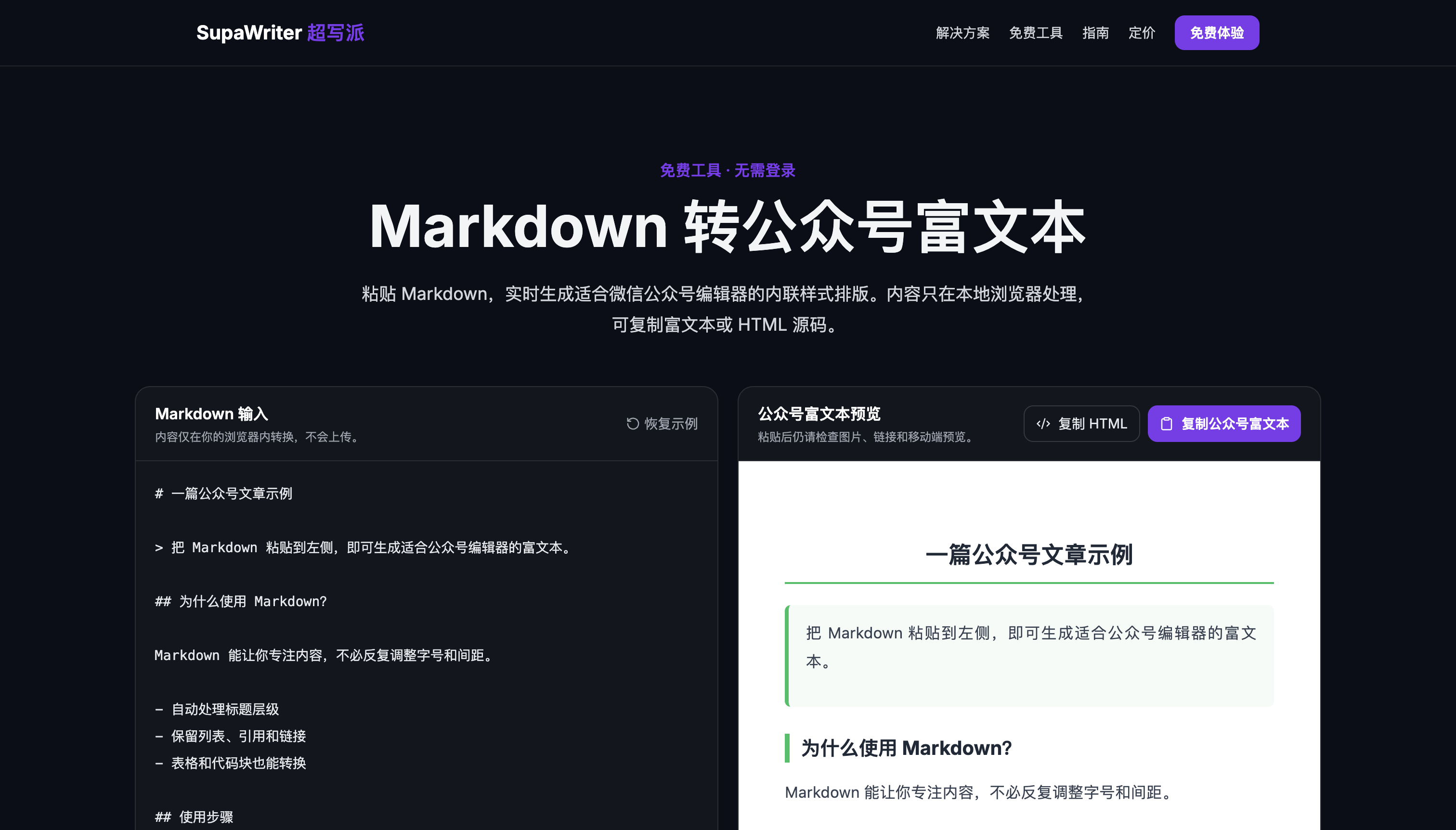Click editor line 'Markdown 能让你专注内容，不必反复调整字号和间距。'

[324, 655]
